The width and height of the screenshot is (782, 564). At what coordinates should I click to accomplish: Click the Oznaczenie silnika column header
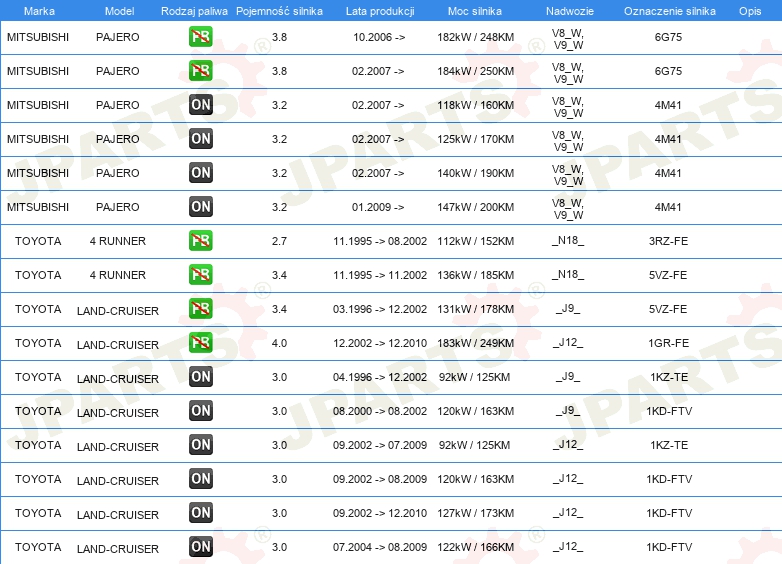click(x=669, y=11)
